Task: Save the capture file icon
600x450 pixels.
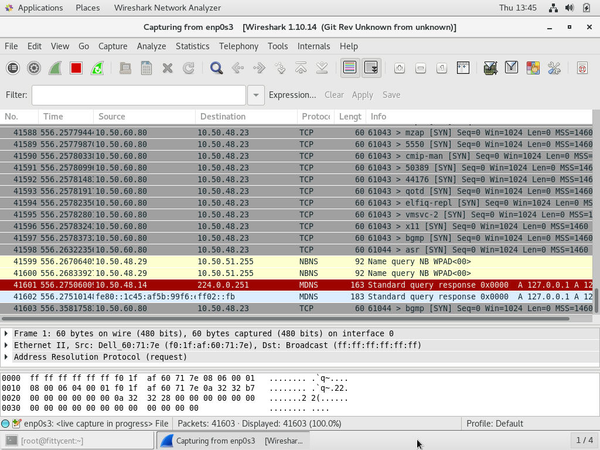Action: coord(146,68)
